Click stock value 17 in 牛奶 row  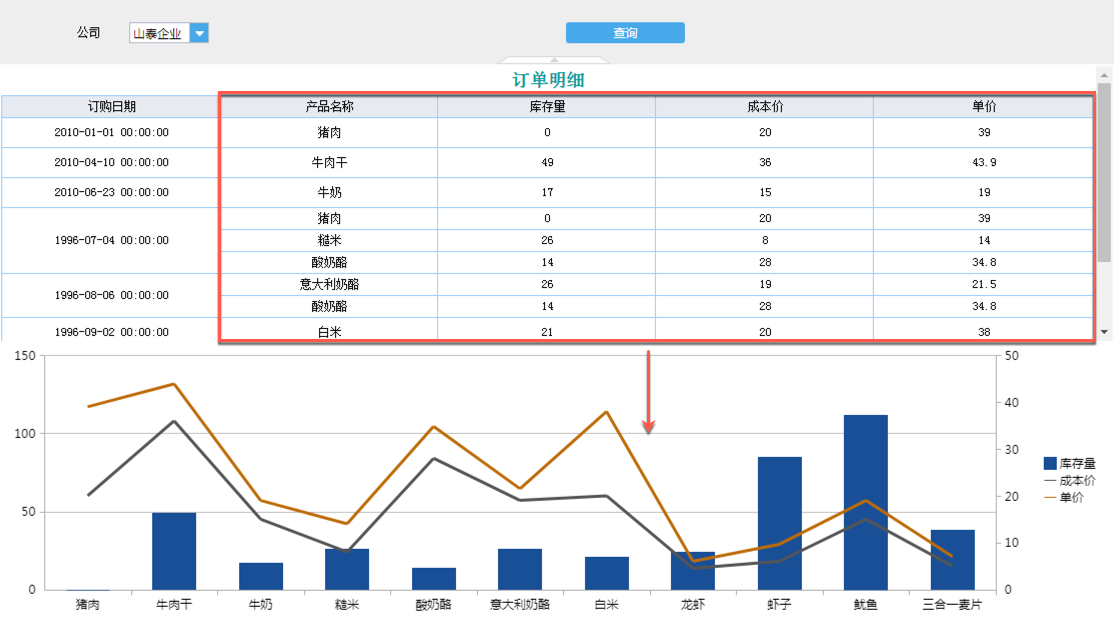click(546, 192)
